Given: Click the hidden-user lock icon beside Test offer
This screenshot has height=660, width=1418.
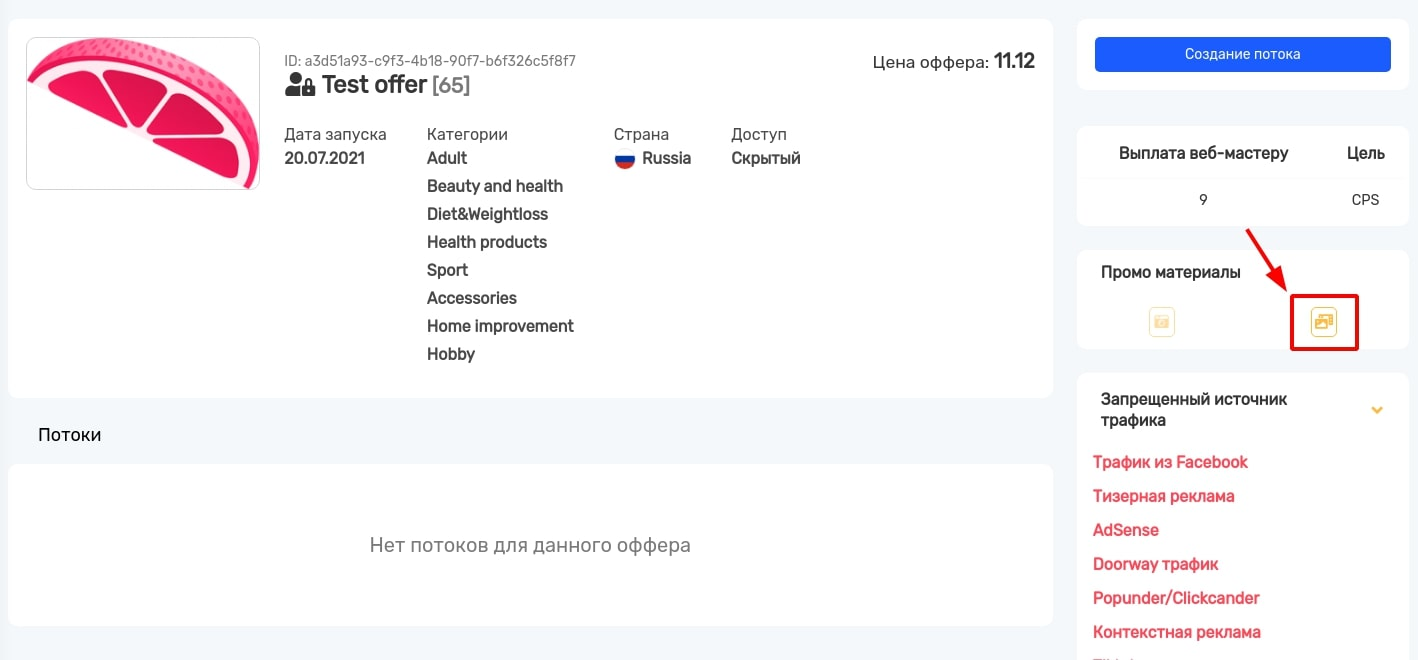Looking at the screenshot, I should tap(300, 85).
